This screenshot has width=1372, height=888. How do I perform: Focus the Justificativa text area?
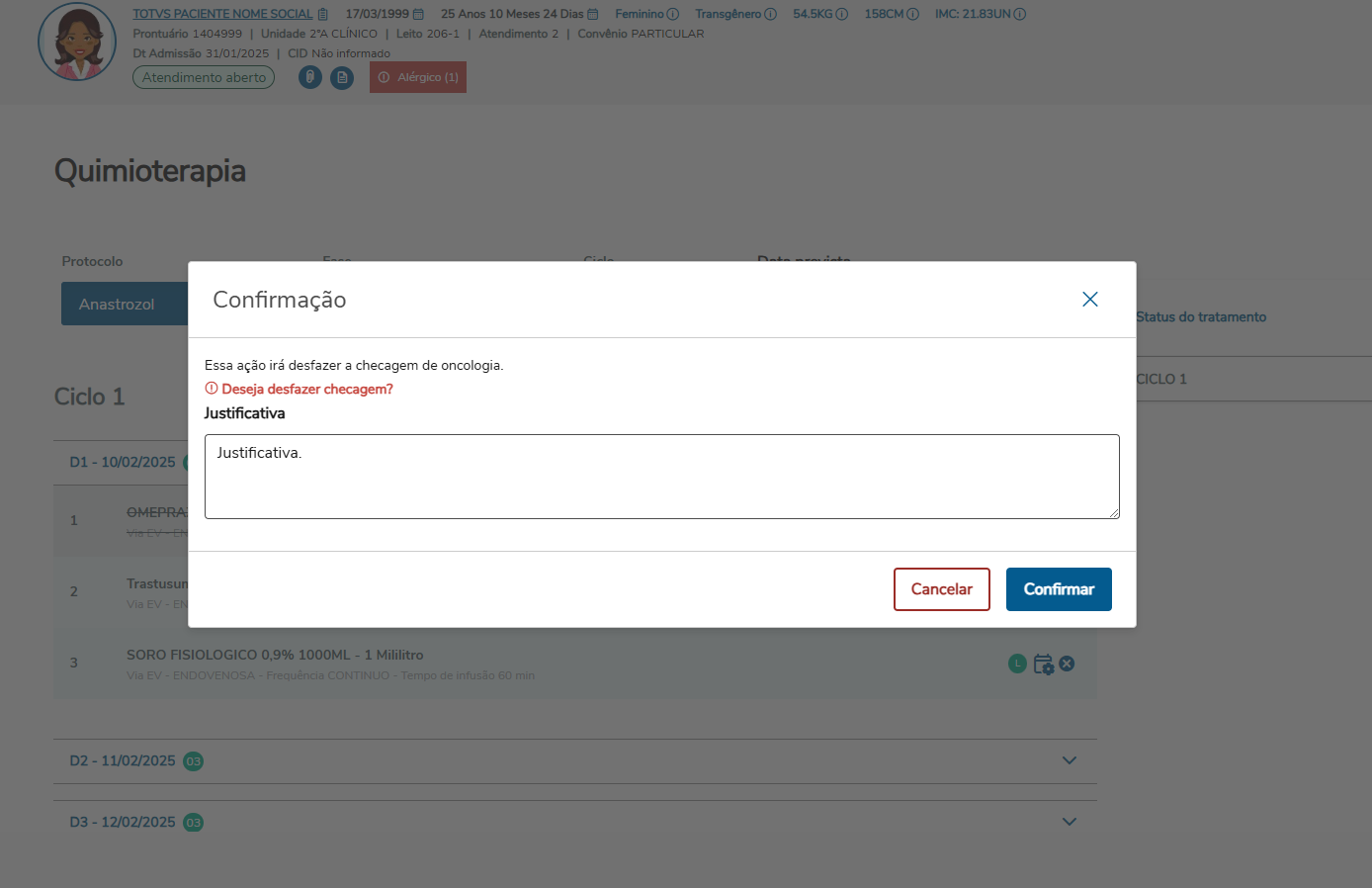[x=661, y=477]
